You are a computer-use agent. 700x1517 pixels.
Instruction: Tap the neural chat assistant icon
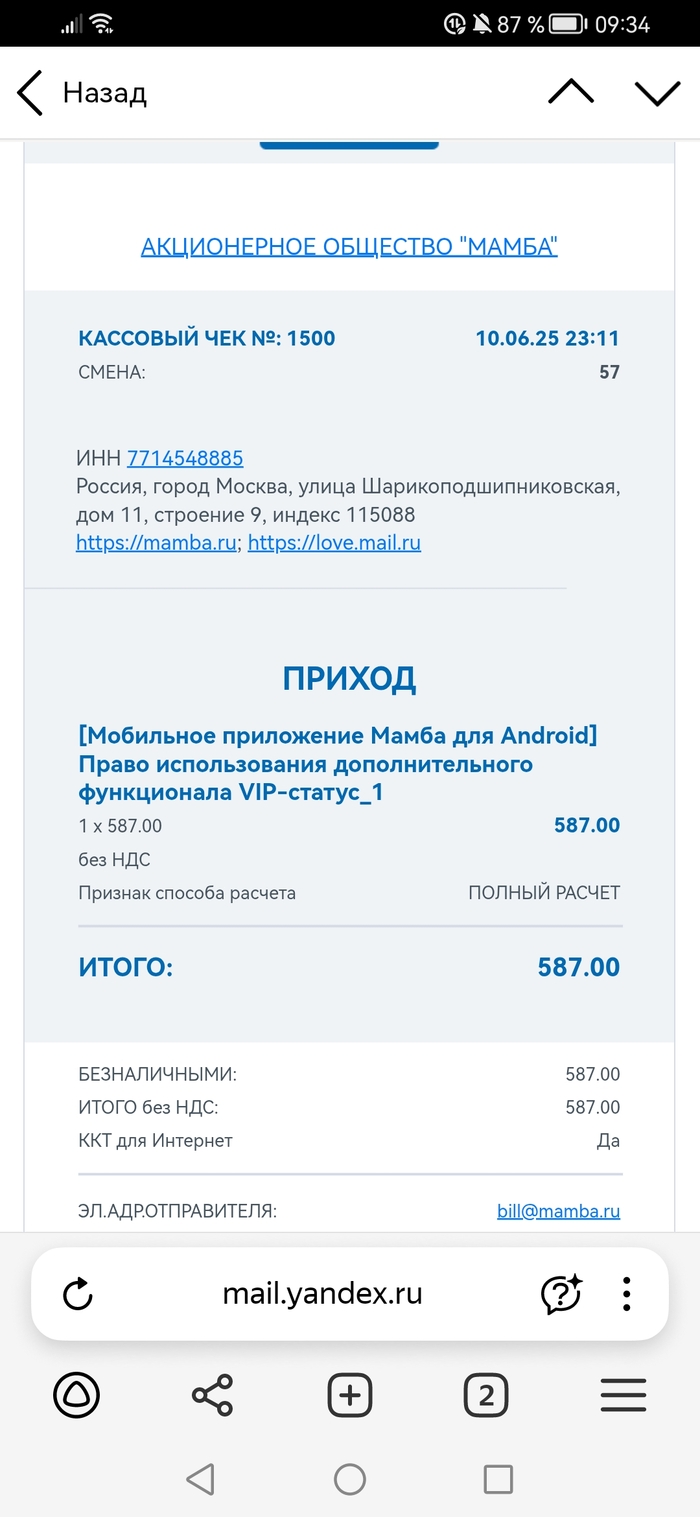(x=561, y=1294)
